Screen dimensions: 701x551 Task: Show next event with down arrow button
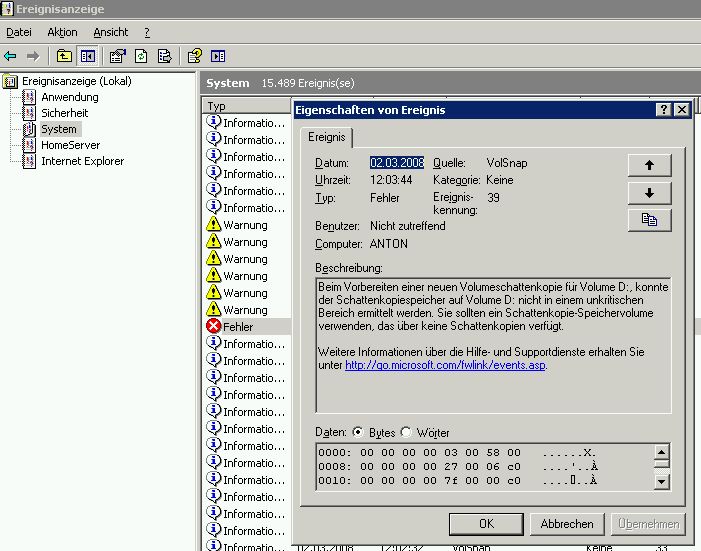649,193
